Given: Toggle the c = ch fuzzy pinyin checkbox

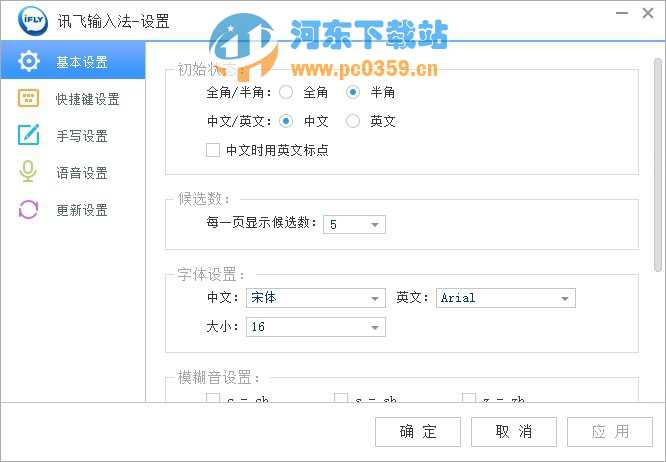Looking at the screenshot, I should coord(213,397).
